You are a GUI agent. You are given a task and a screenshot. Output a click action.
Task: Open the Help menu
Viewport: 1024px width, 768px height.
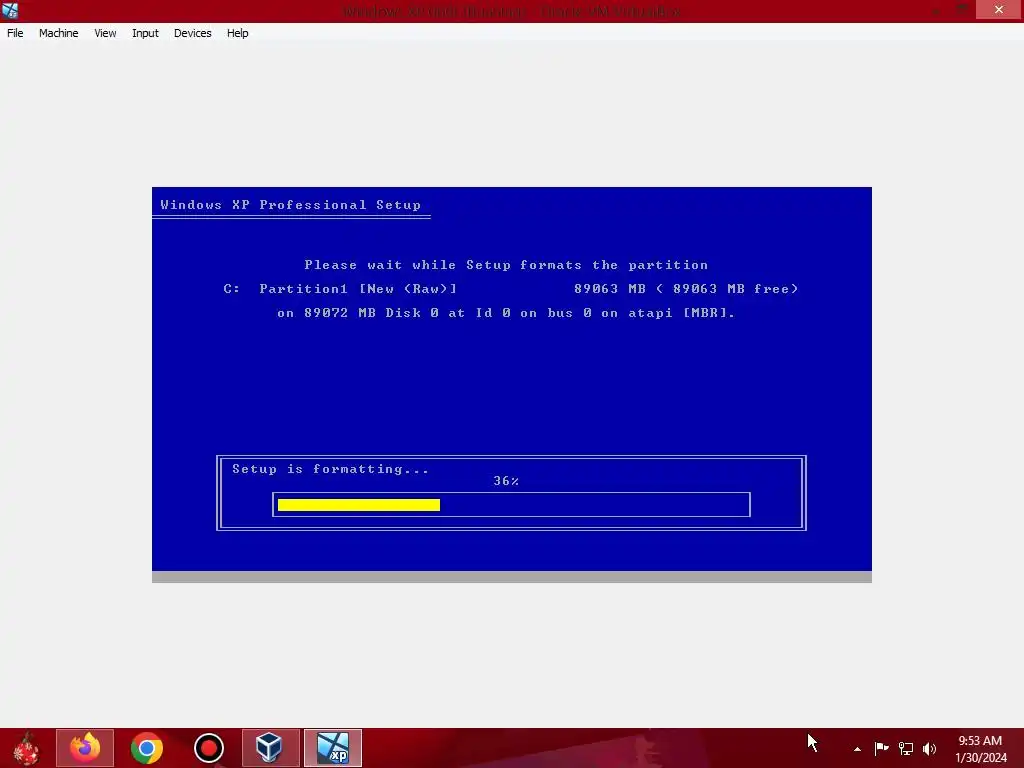tap(238, 33)
